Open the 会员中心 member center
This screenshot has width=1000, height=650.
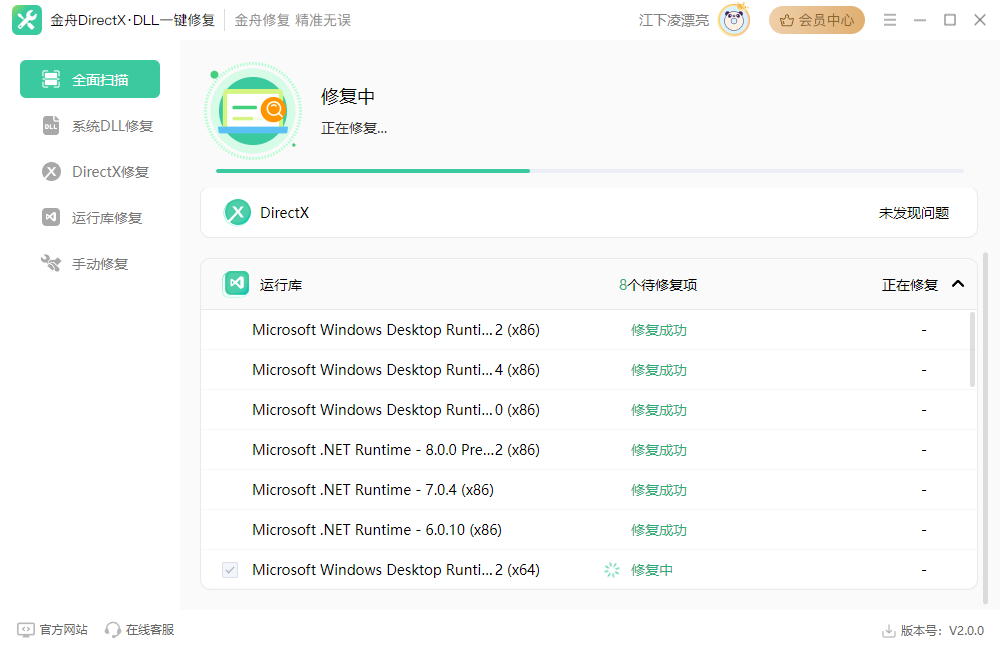point(816,19)
